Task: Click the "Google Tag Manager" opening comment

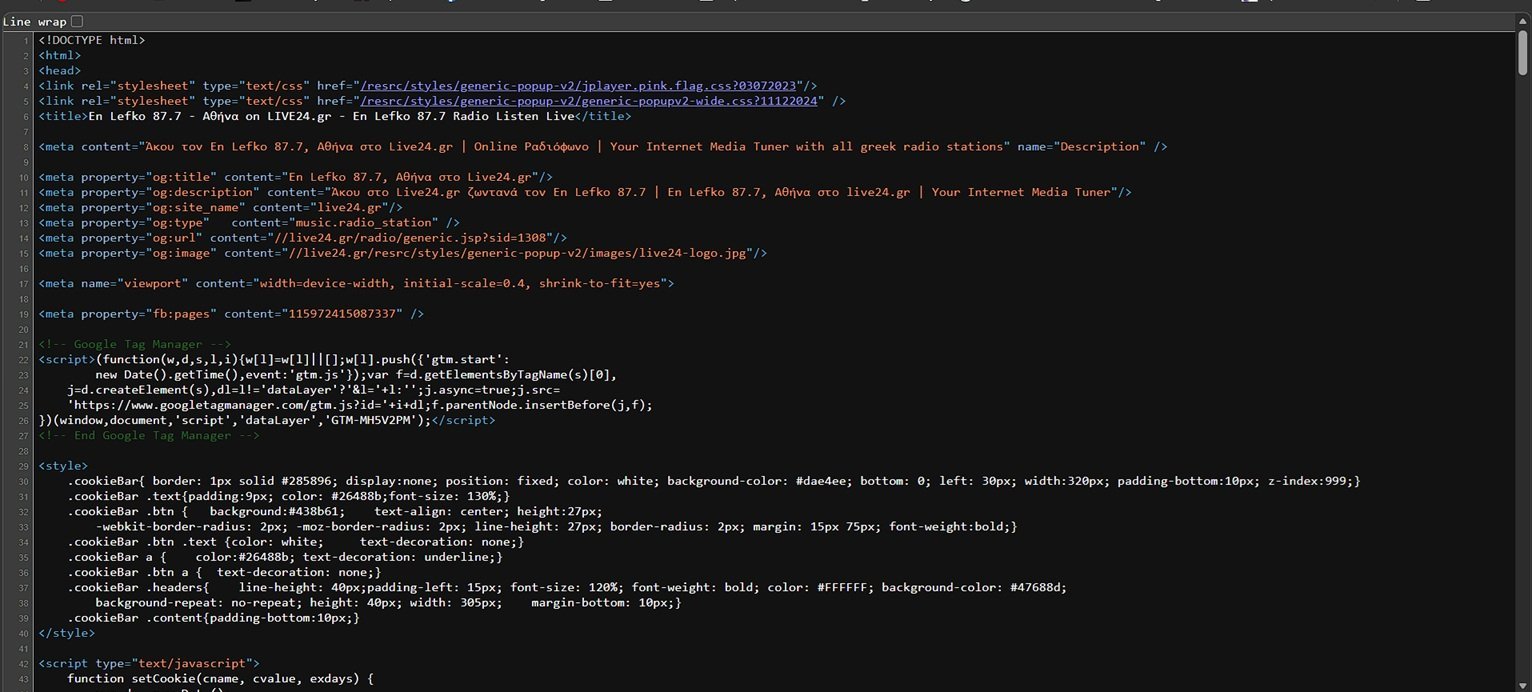Action: point(135,344)
